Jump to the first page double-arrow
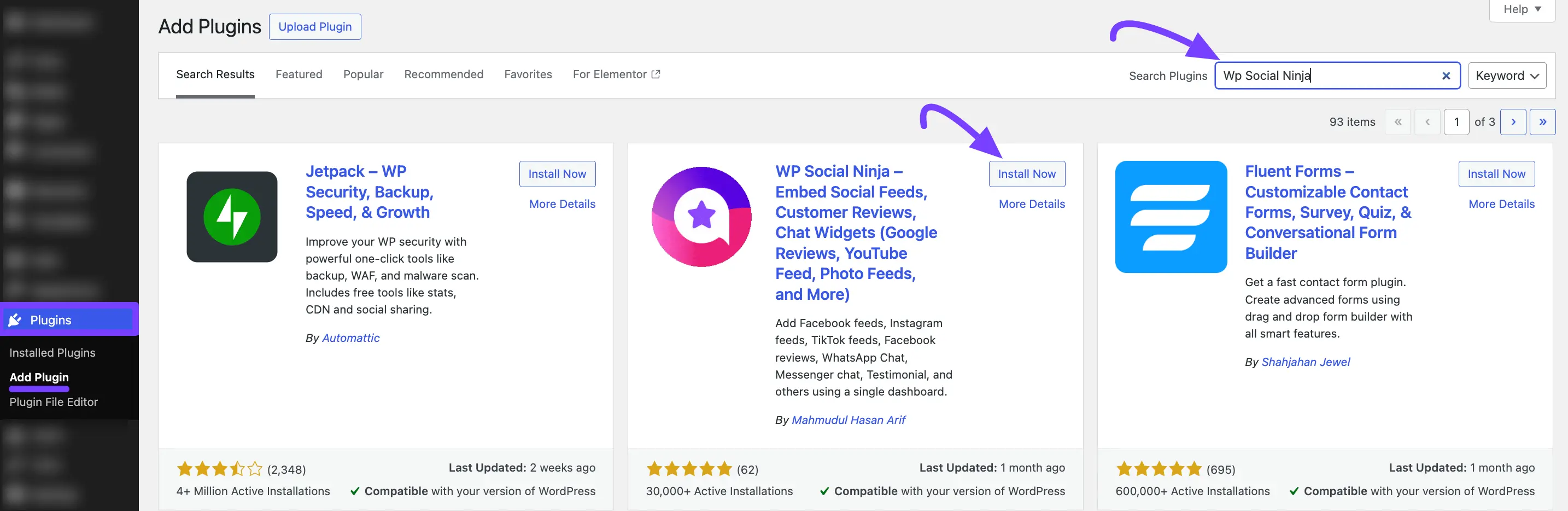Image resolution: width=1568 pixels, height=511 pixels. [1398, 121]
